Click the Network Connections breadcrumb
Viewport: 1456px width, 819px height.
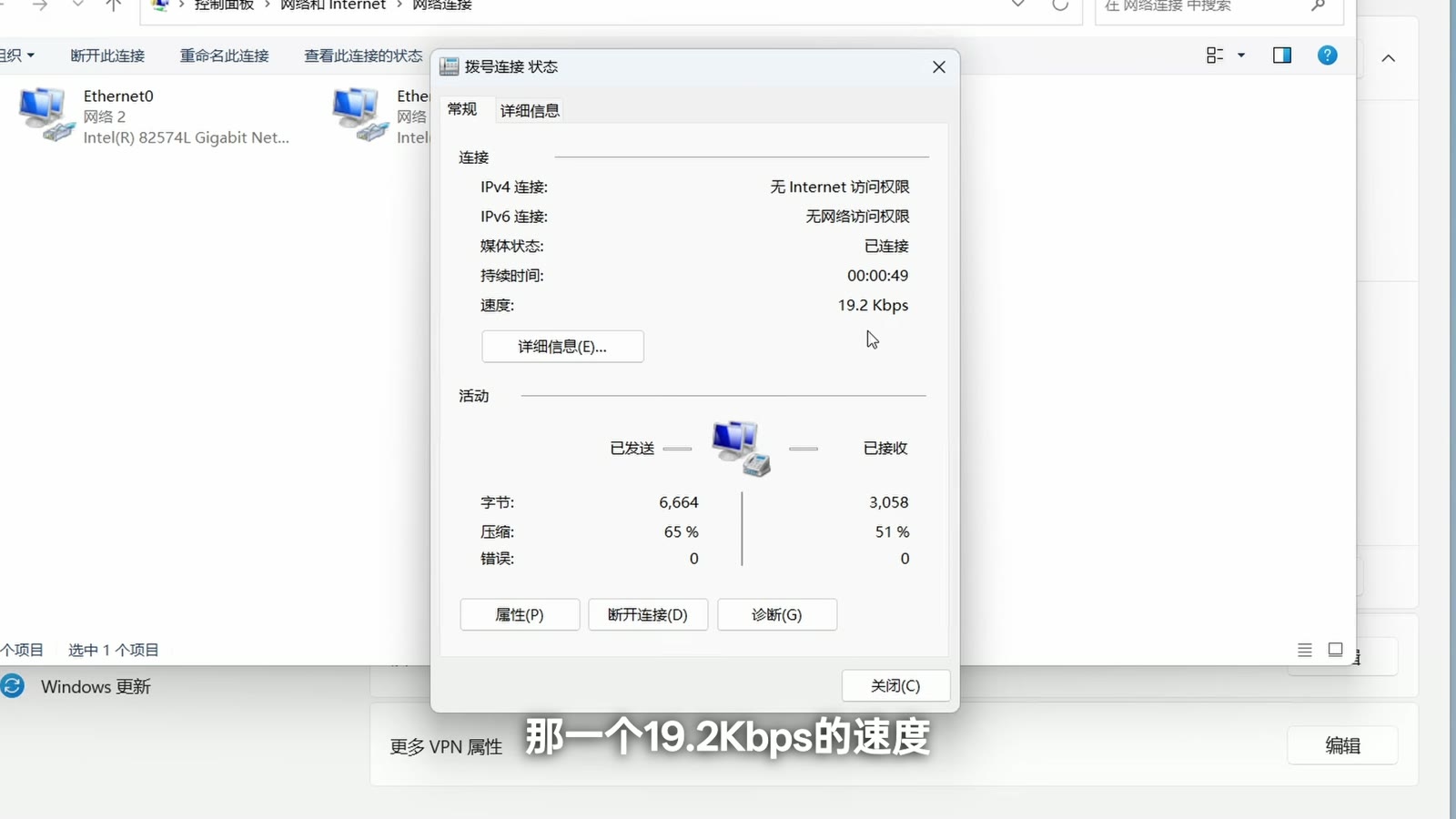[442, 5]
